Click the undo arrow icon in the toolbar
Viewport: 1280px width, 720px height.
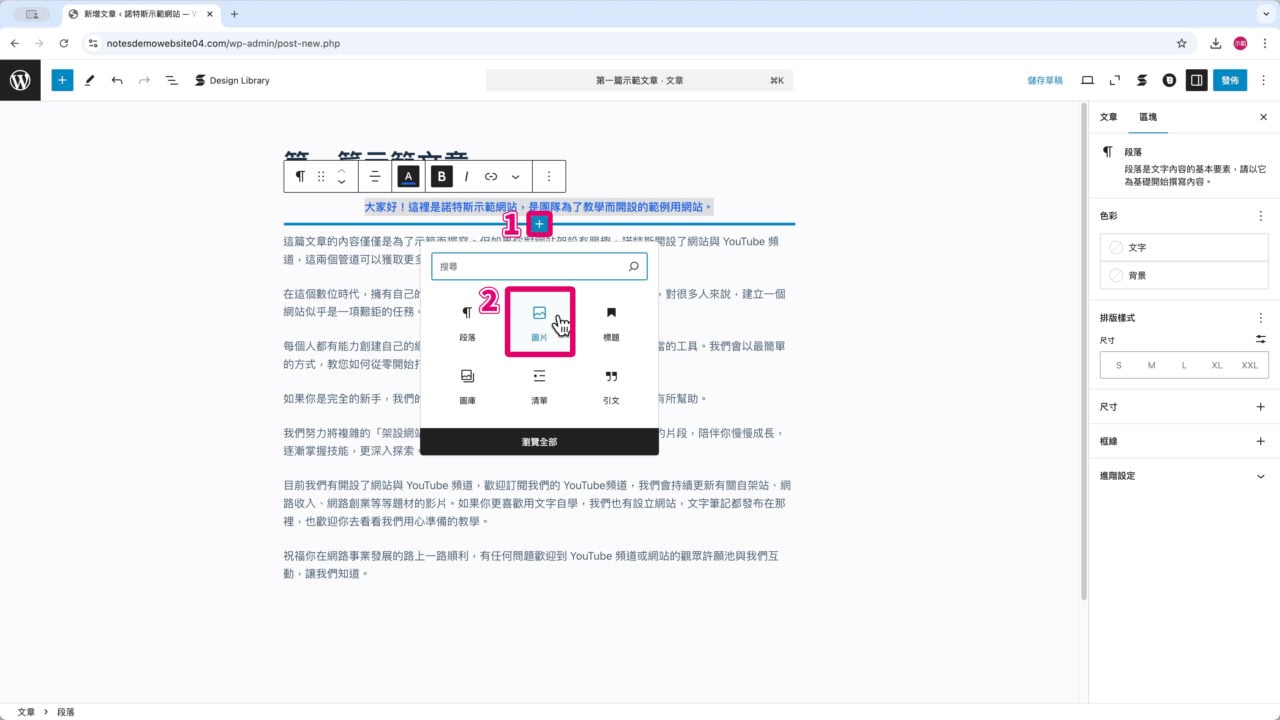tap(116, 80)
